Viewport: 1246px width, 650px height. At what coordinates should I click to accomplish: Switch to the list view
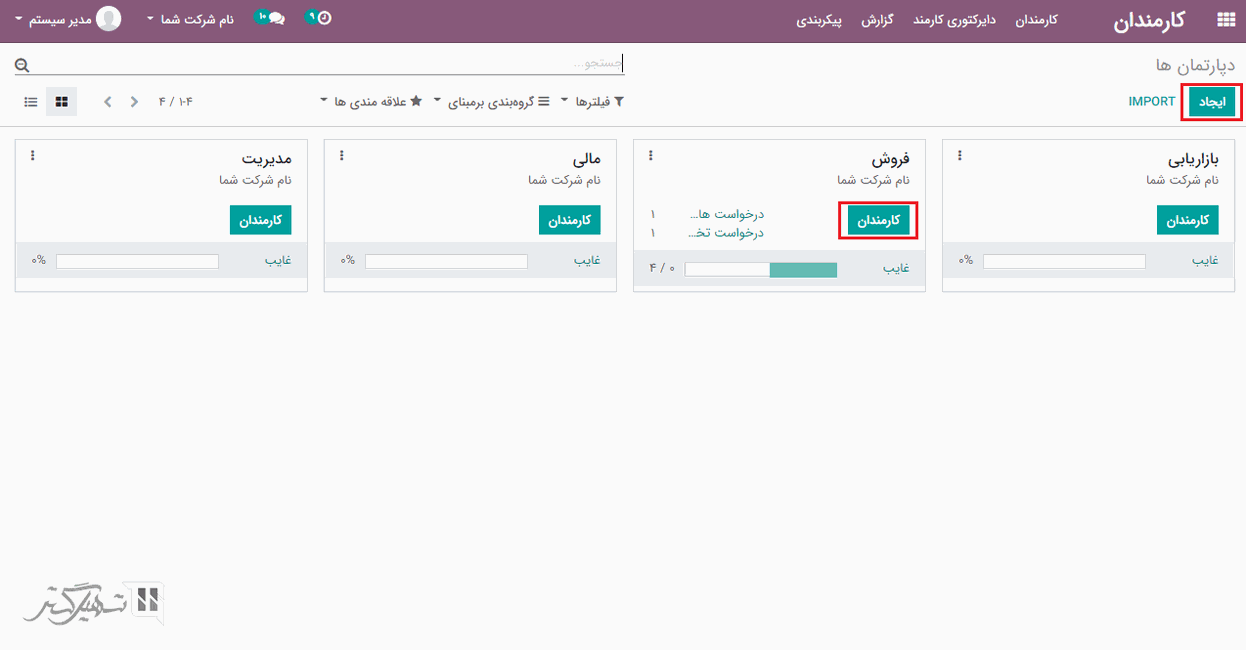tap(31, 102)
